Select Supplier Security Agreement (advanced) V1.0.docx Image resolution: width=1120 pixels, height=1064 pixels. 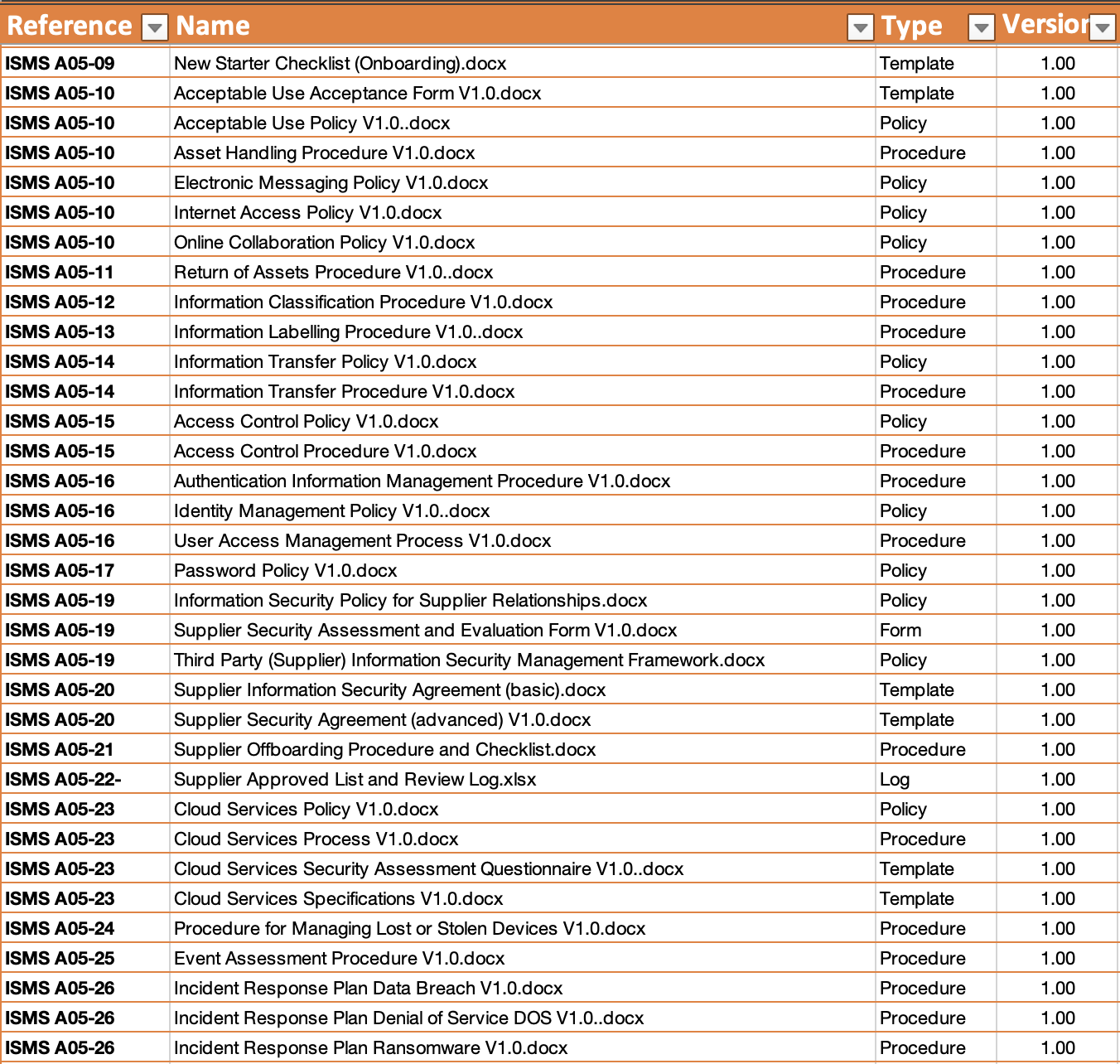click(523, 719)
